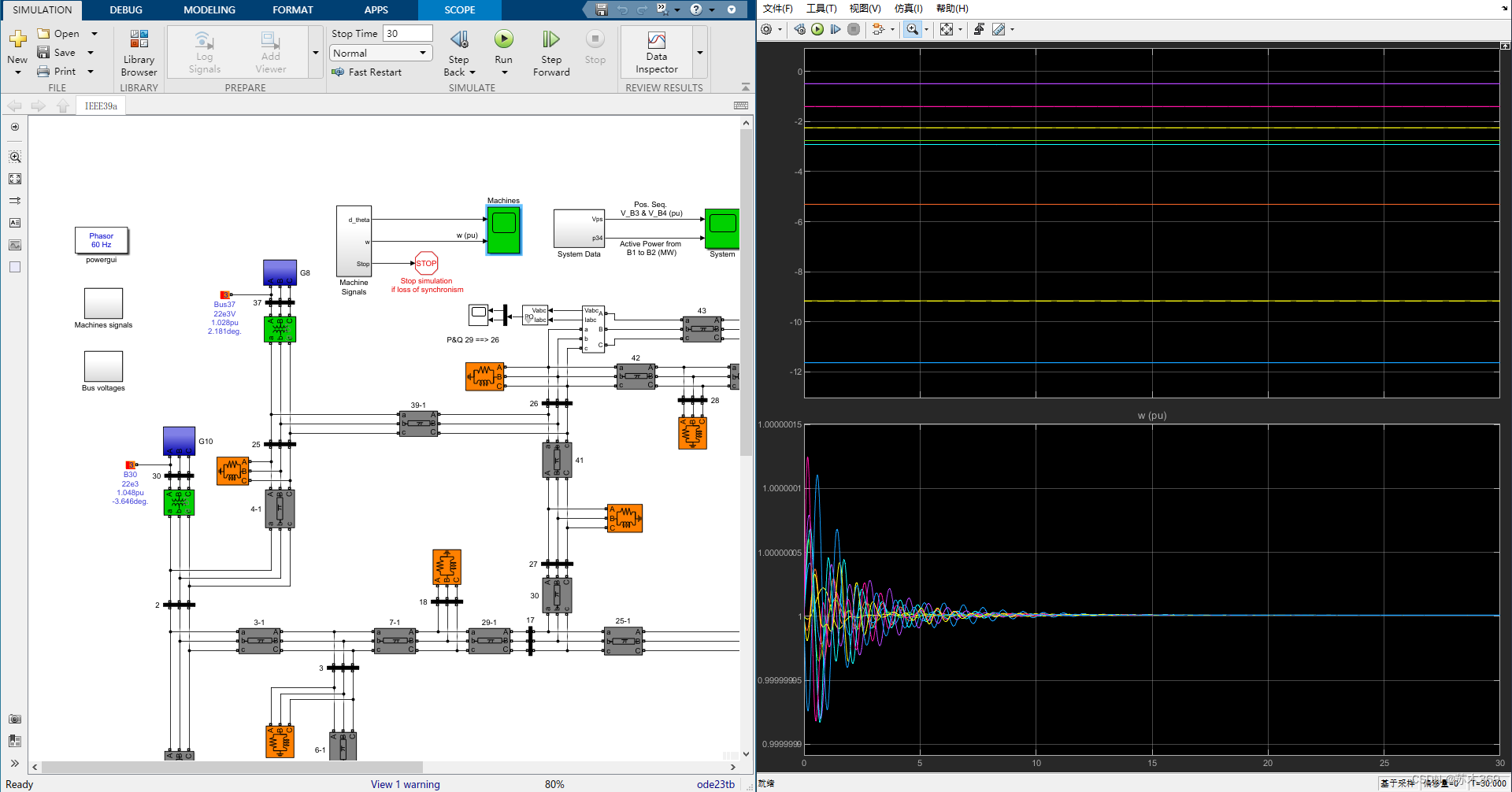Expand the Open dropdown arrow
1512x792 pixels.
94,34
